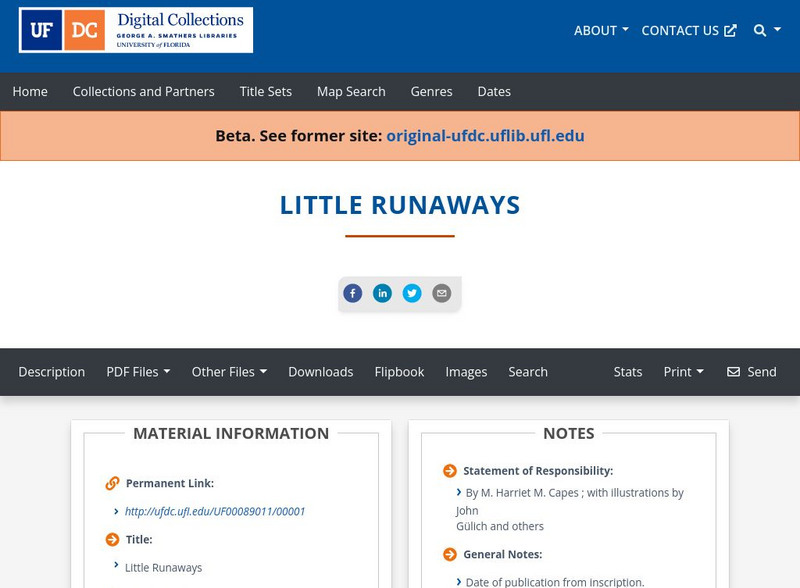Screen dimensions: 800x588
Task: Select the Send option with envelope icon
Action: click(752, 372)
